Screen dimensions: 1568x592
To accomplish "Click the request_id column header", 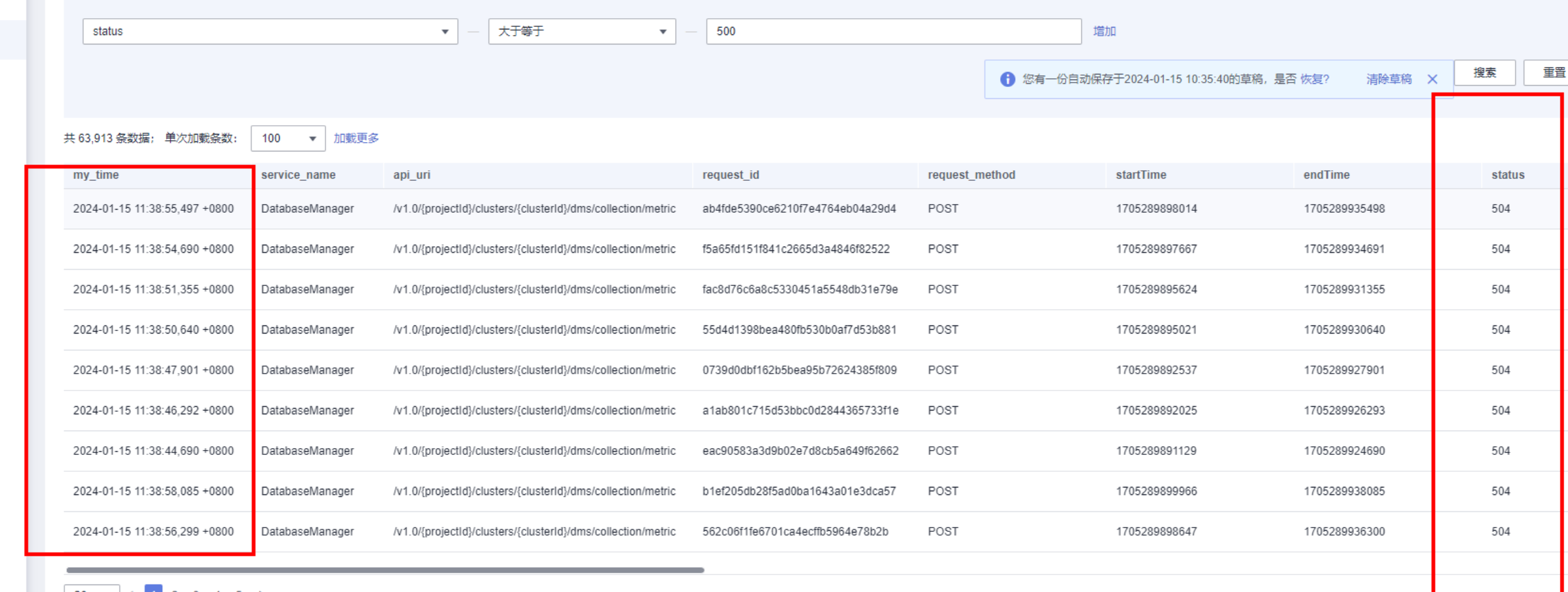I will pos(730,175).
